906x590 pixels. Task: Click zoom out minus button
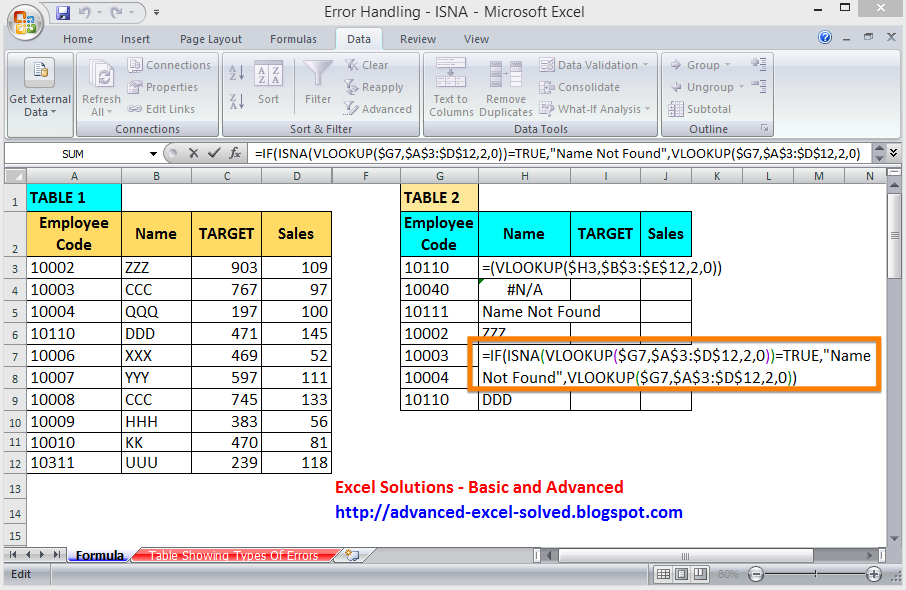pos(756,574)
